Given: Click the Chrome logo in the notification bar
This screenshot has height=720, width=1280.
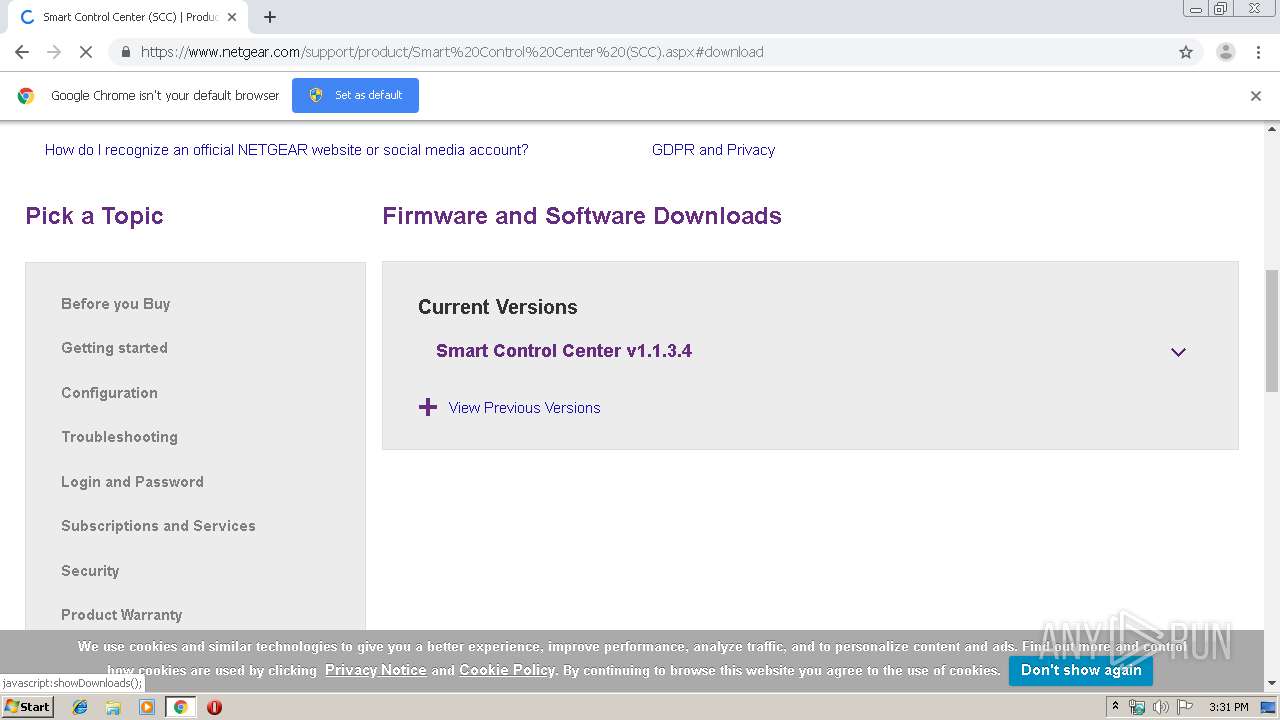Looking at the screenshot, I should (x=26, y=96).
